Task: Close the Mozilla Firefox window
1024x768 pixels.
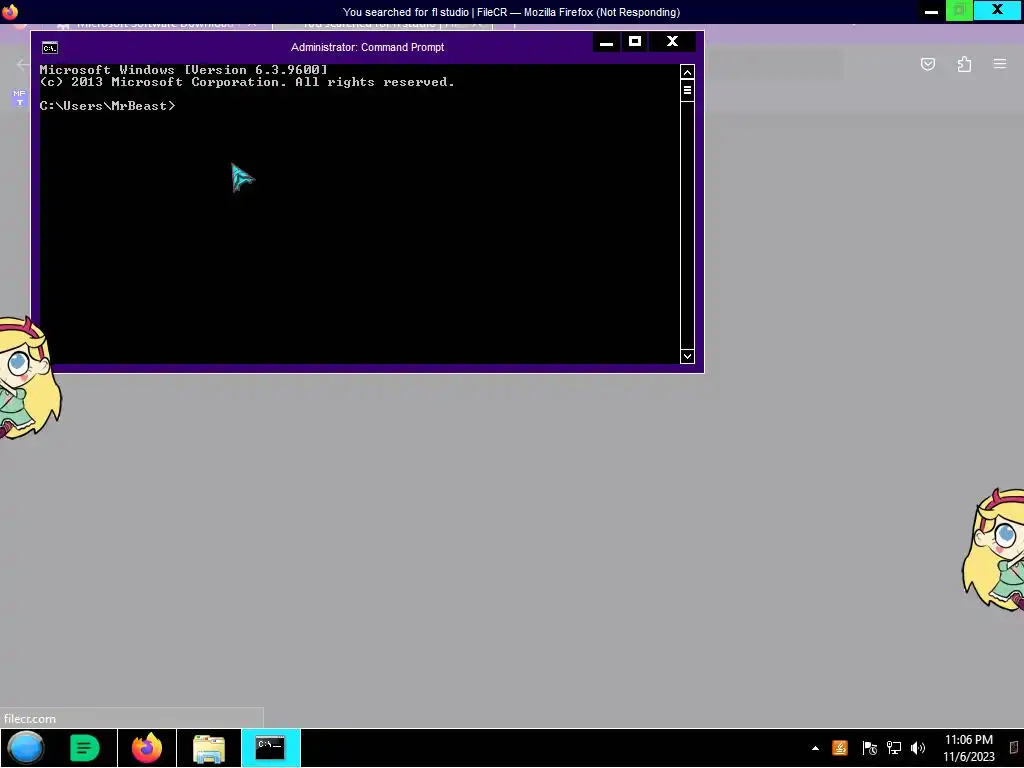Action: pos(997,10)
